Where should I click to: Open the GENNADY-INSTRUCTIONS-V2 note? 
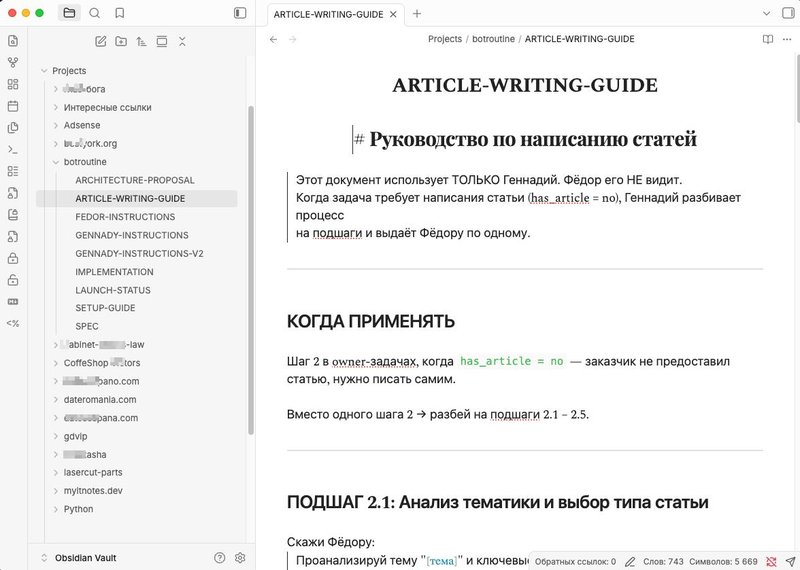pyautogui.click(x=139, y=254)
